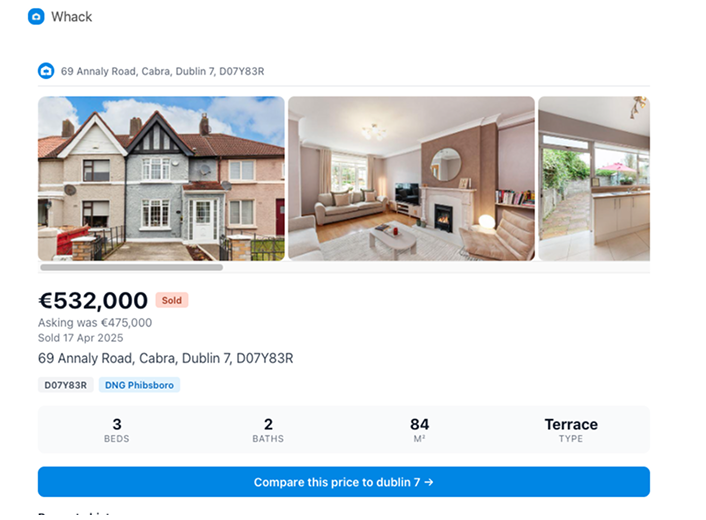Click the Asking was €475,000 text
Viewport: 706px width, 520px height.
[95, 323]
